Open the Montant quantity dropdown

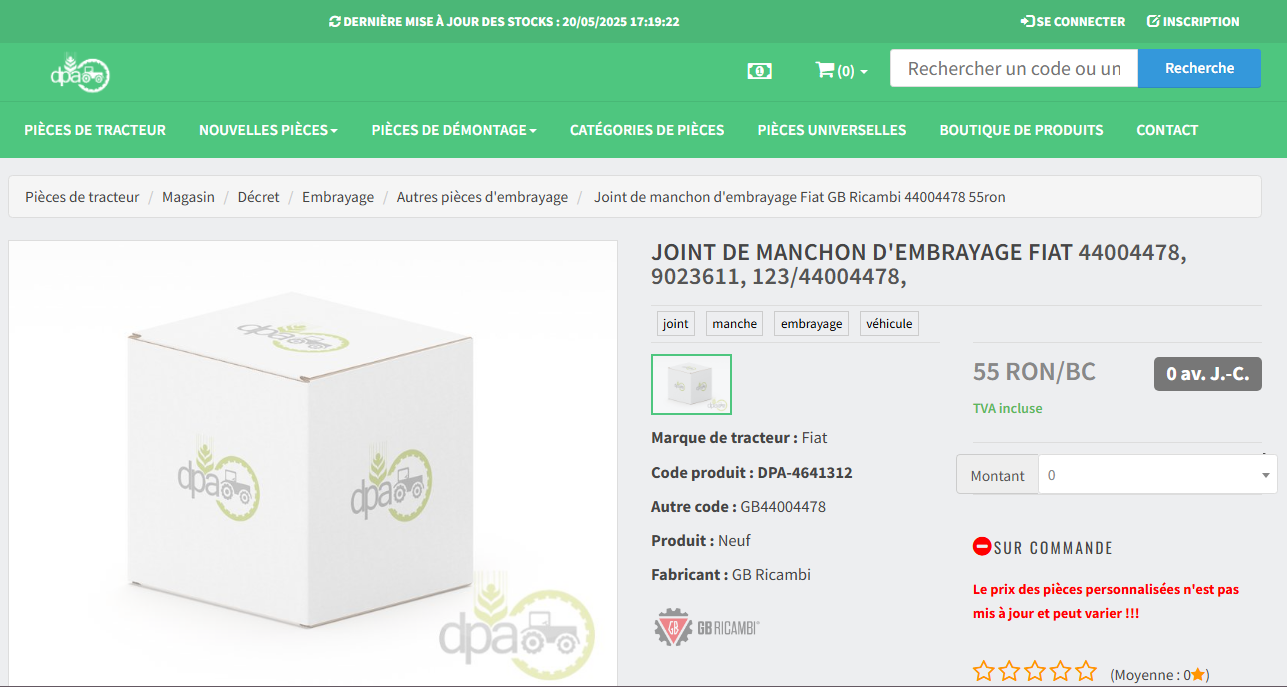[x=1157, y=475]
